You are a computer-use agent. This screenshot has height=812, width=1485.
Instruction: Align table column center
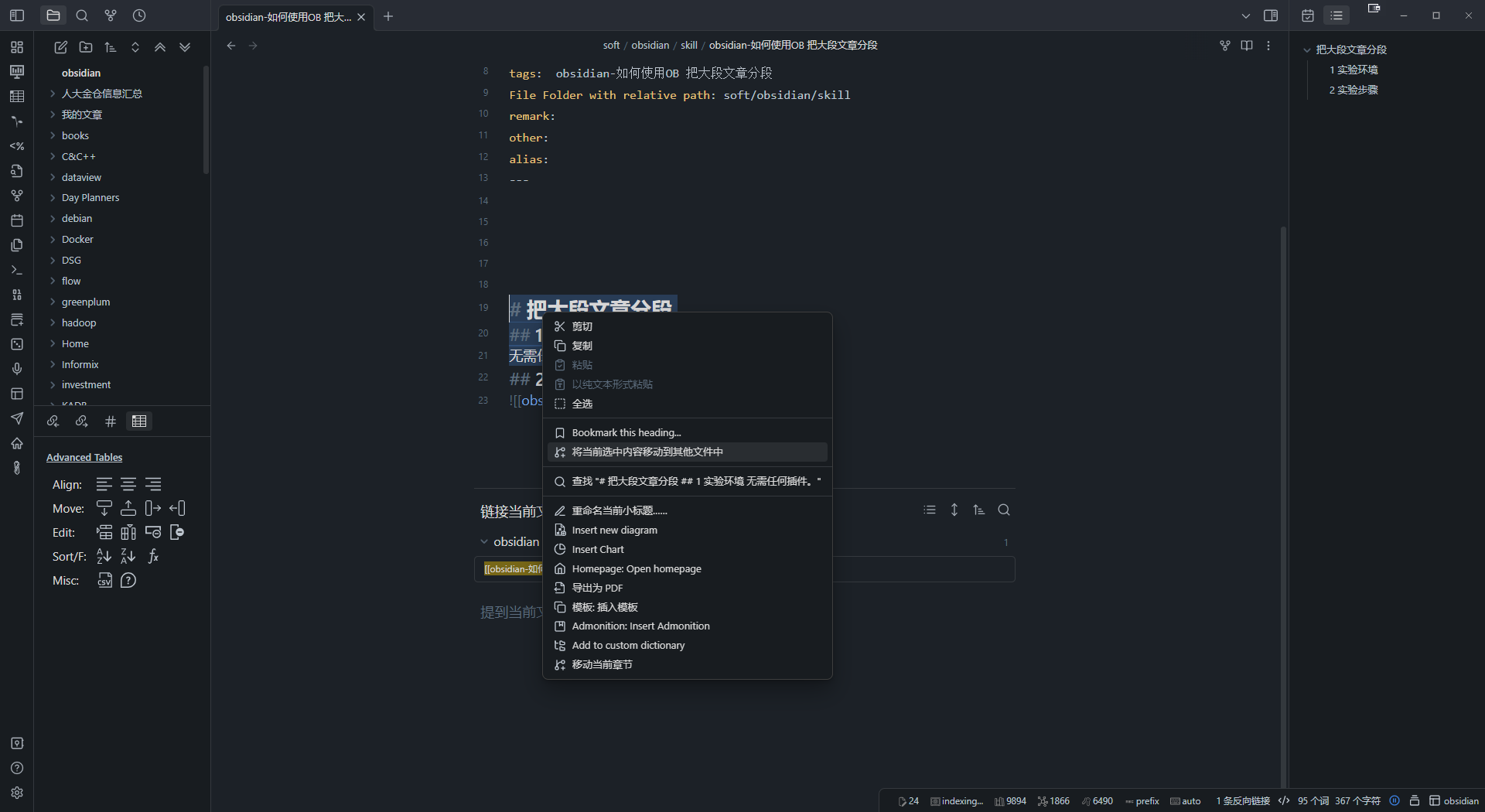[128, 484]
